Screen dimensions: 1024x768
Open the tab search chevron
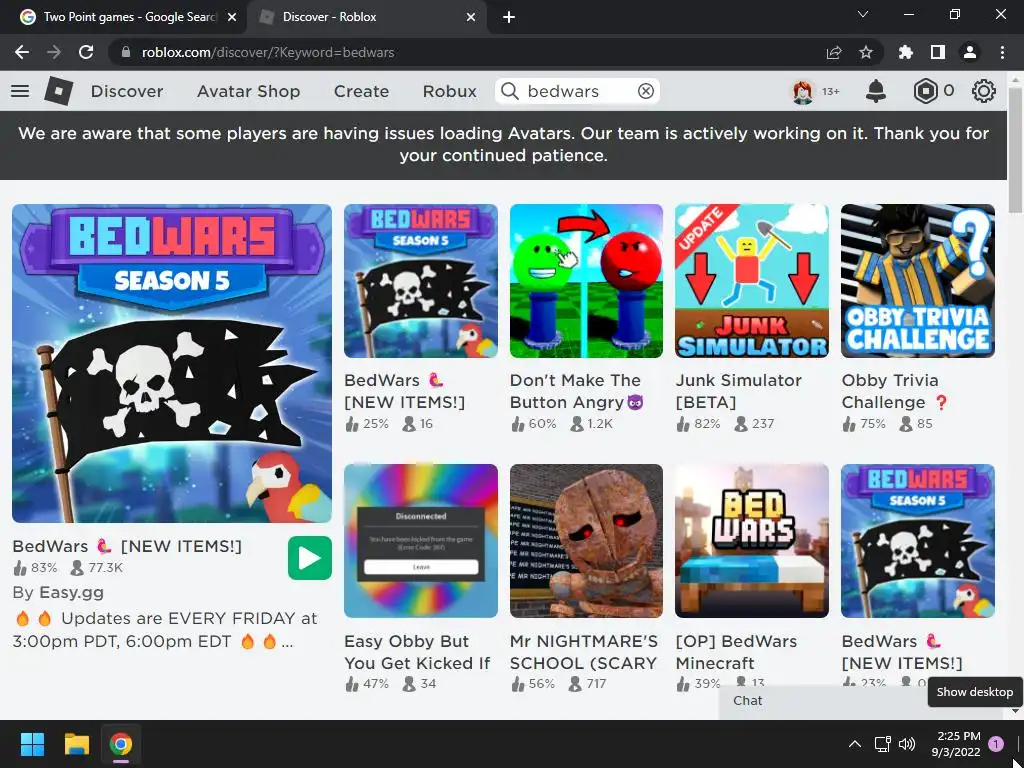[863, 14]
